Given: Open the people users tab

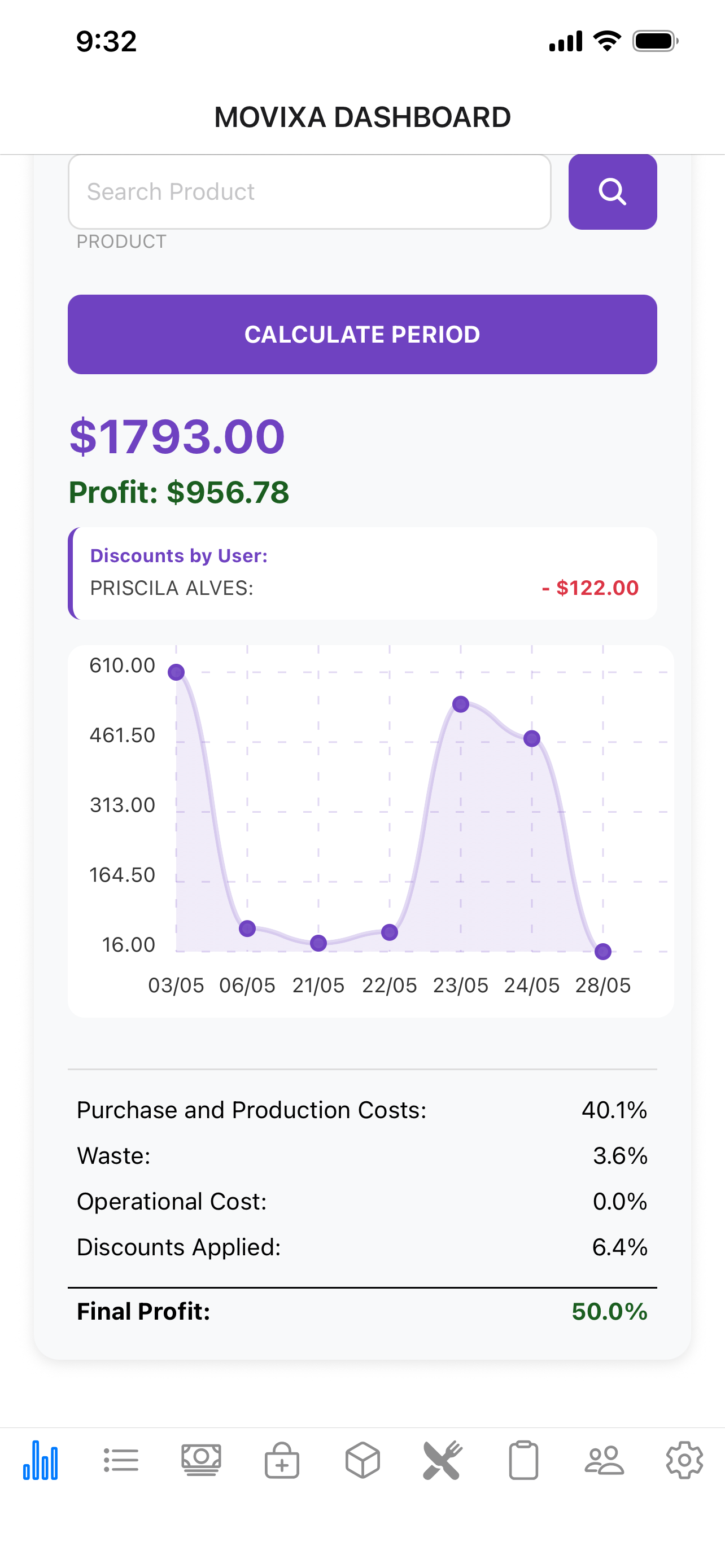Looking at the screenshot, I should [x=605, y=1460].
